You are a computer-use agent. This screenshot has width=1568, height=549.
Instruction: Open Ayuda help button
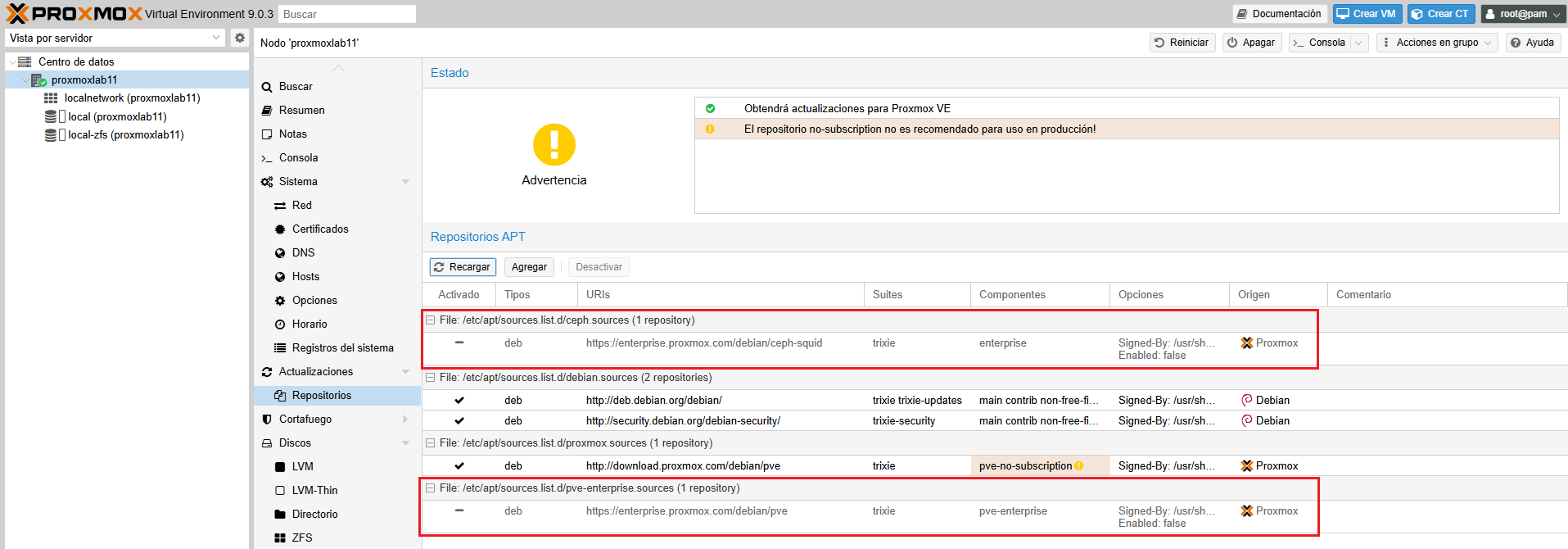(x=1533, y=43)
